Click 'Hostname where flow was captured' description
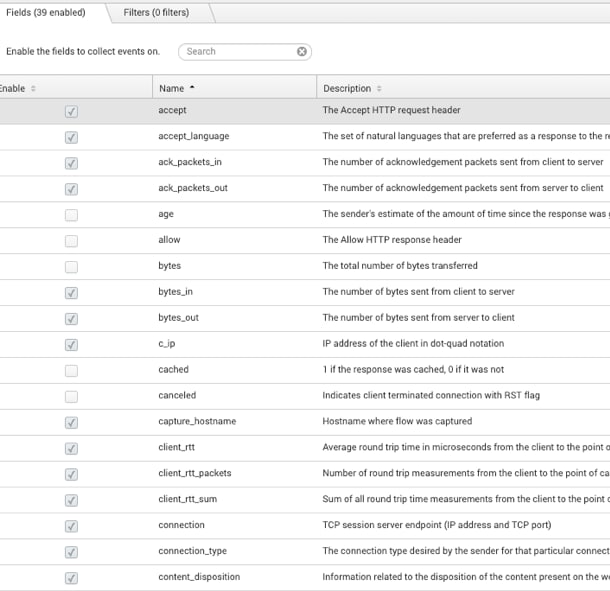 click(x=397, y=421)
